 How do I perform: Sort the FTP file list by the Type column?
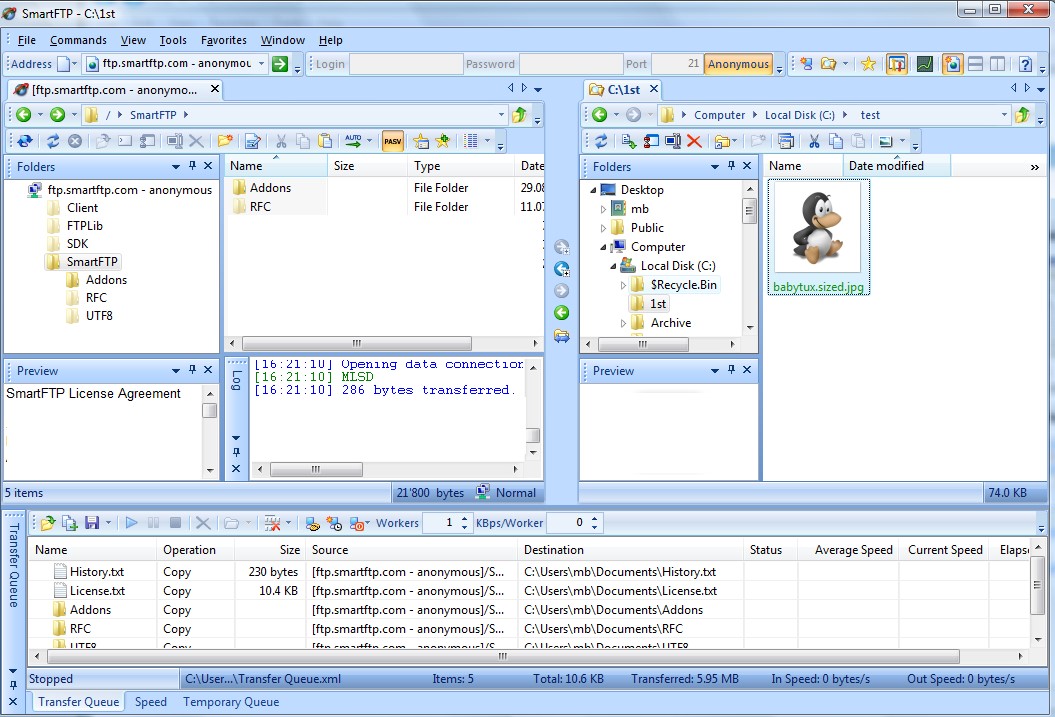point(461,166)
